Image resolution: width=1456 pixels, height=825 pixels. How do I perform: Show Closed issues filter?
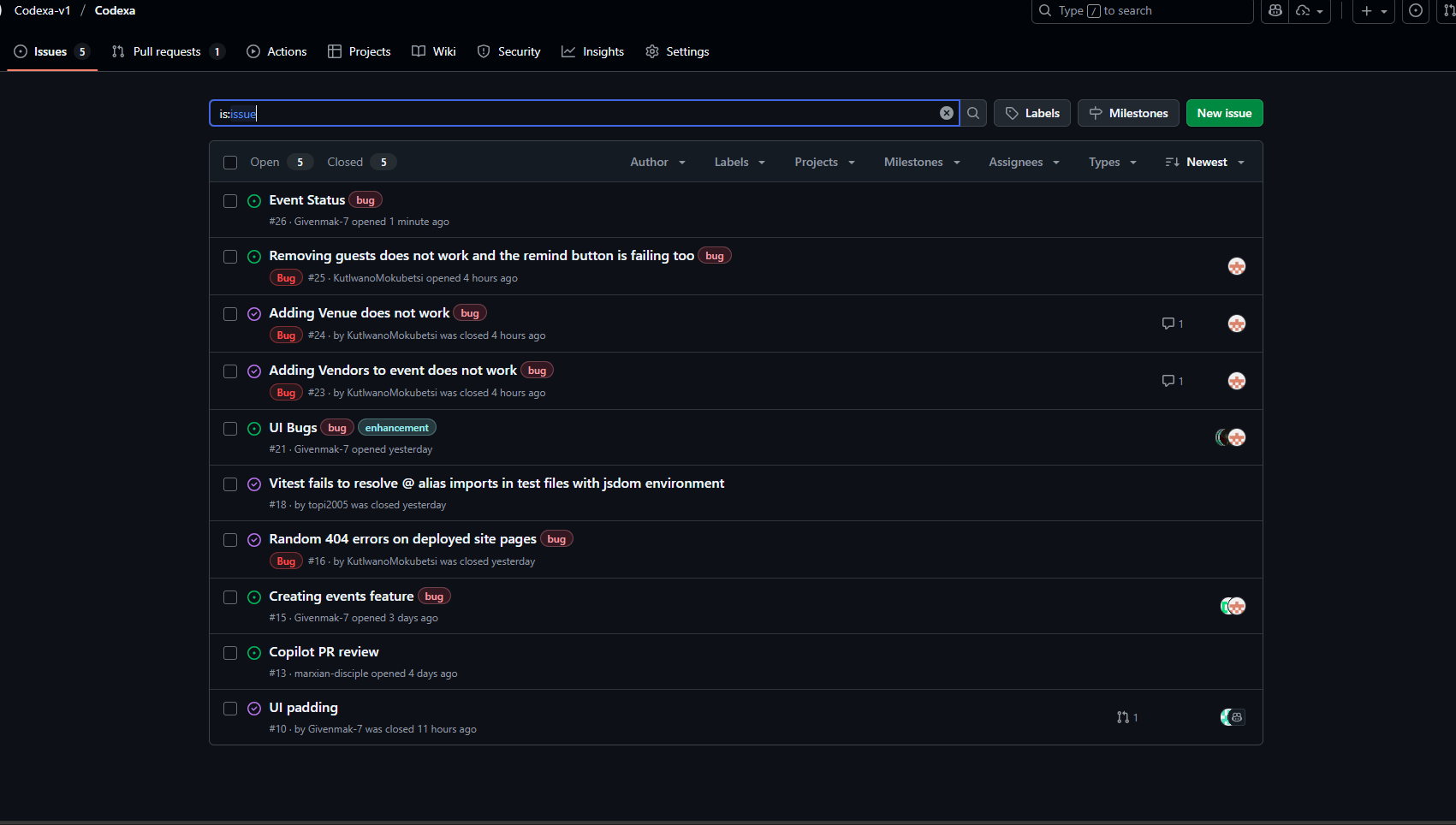(361, 162)
